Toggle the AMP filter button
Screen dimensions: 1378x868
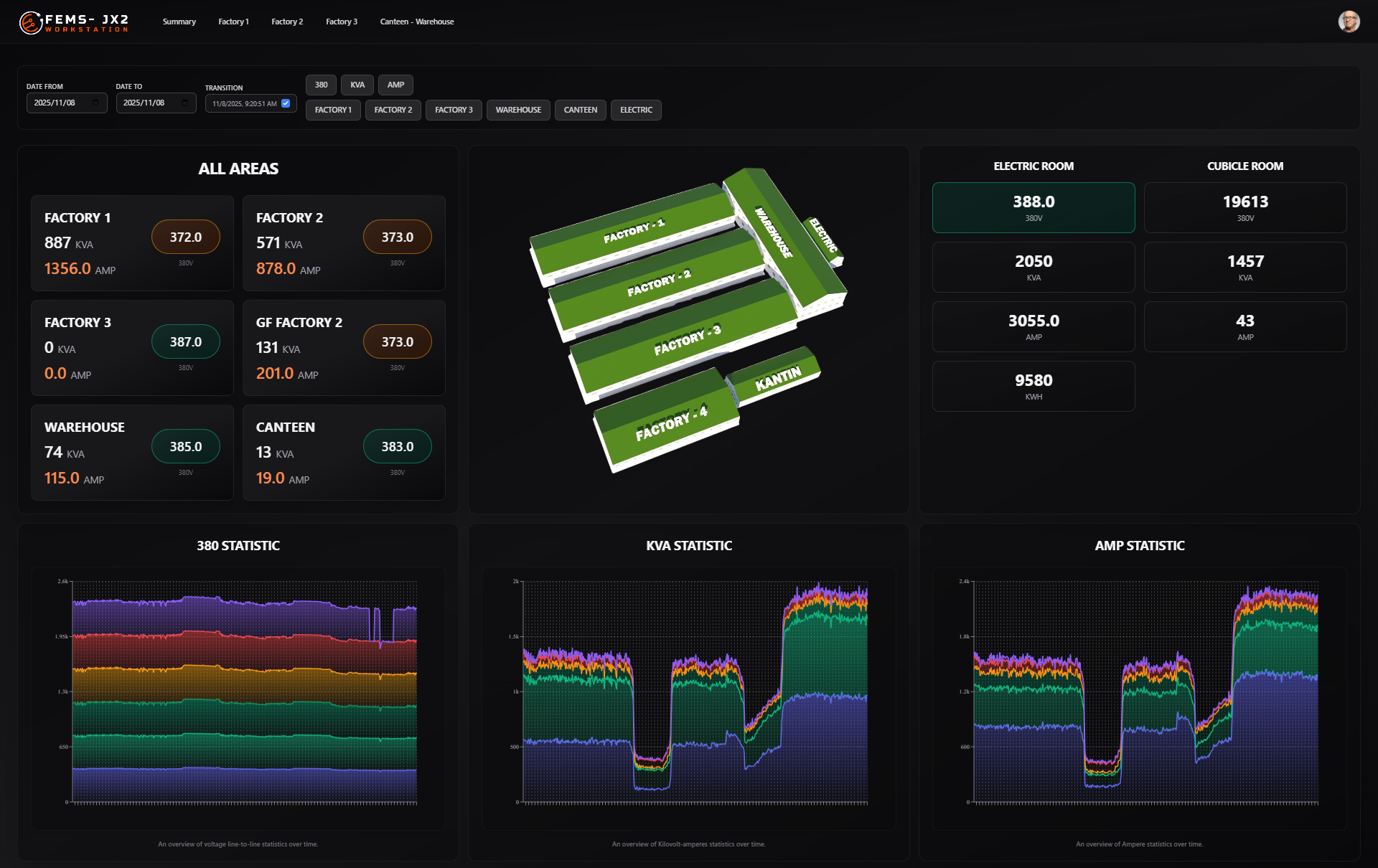point(395,85)
